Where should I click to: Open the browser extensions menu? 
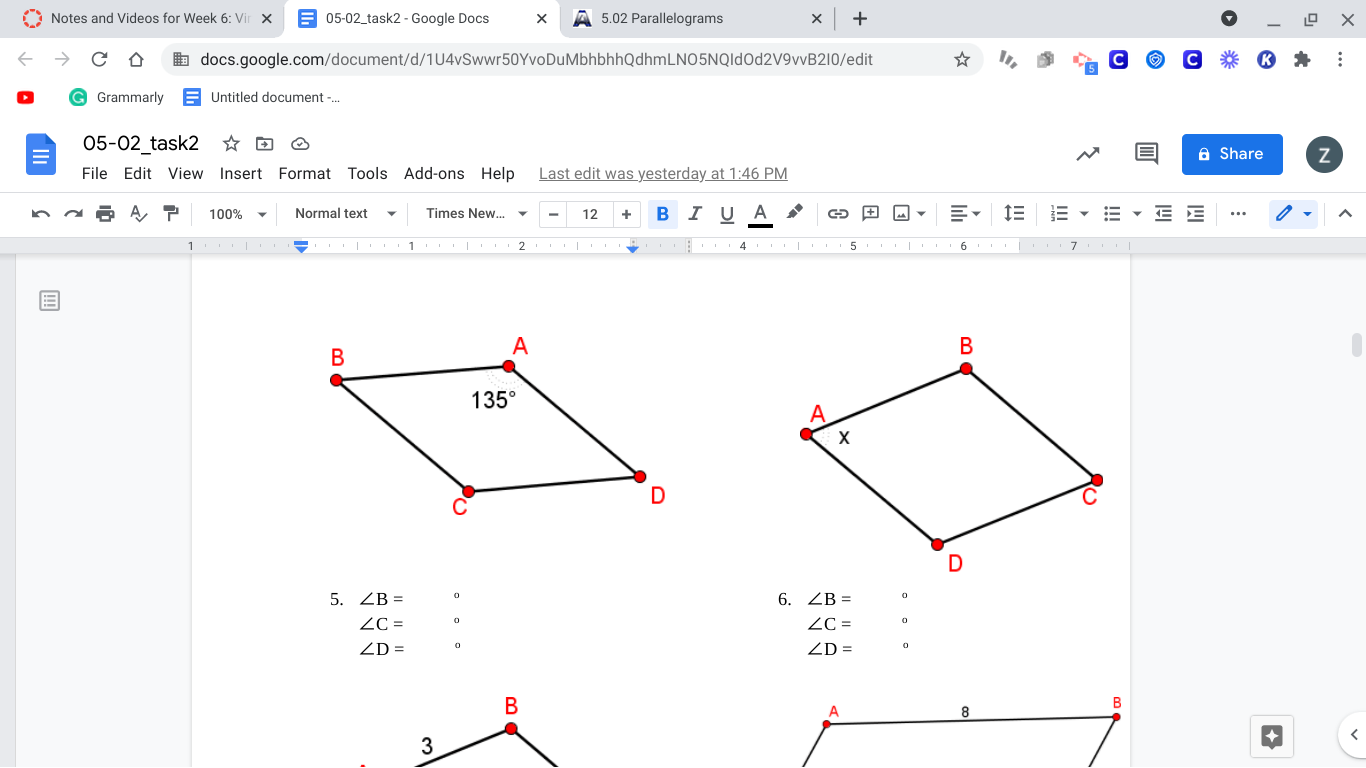[x=1302, y=59]
